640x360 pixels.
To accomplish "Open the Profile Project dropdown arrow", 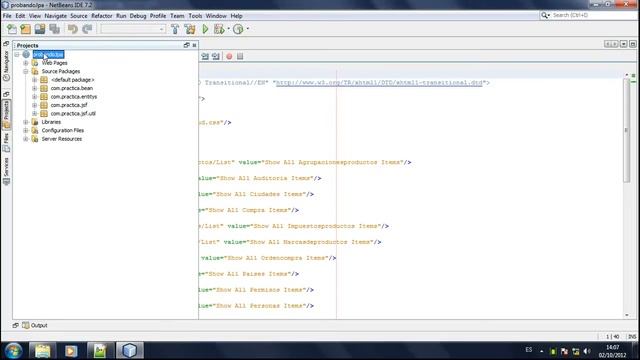I will pos(248,29).
